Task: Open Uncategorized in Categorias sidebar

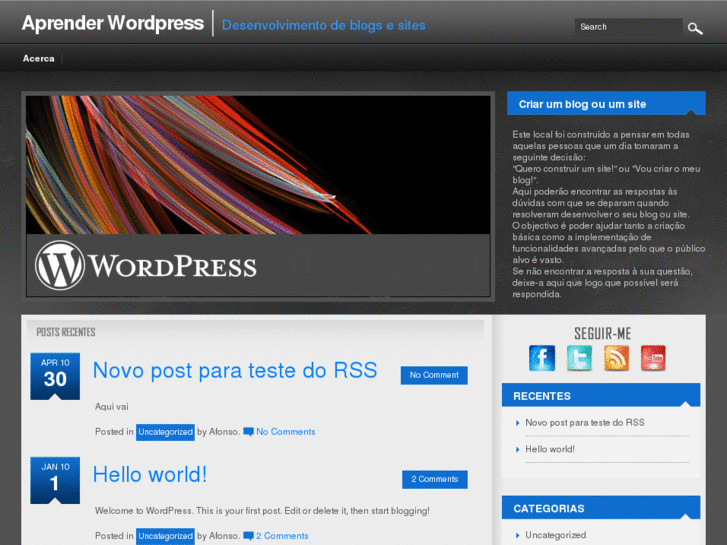Action: (x=555, y=535)
